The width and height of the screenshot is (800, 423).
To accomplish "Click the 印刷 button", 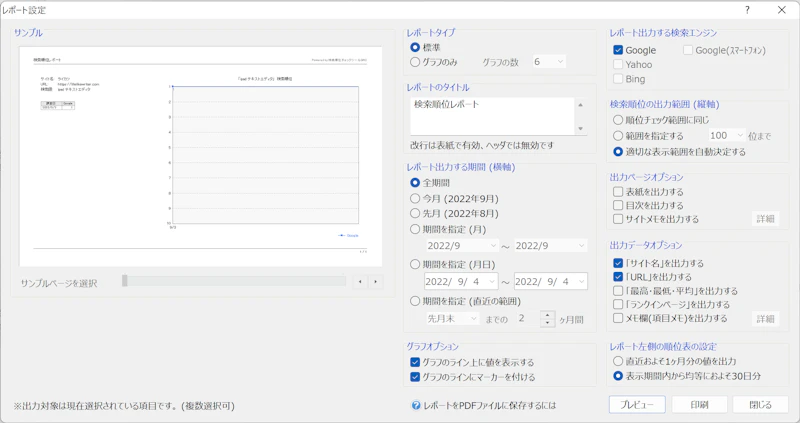I will coord(699,405).
